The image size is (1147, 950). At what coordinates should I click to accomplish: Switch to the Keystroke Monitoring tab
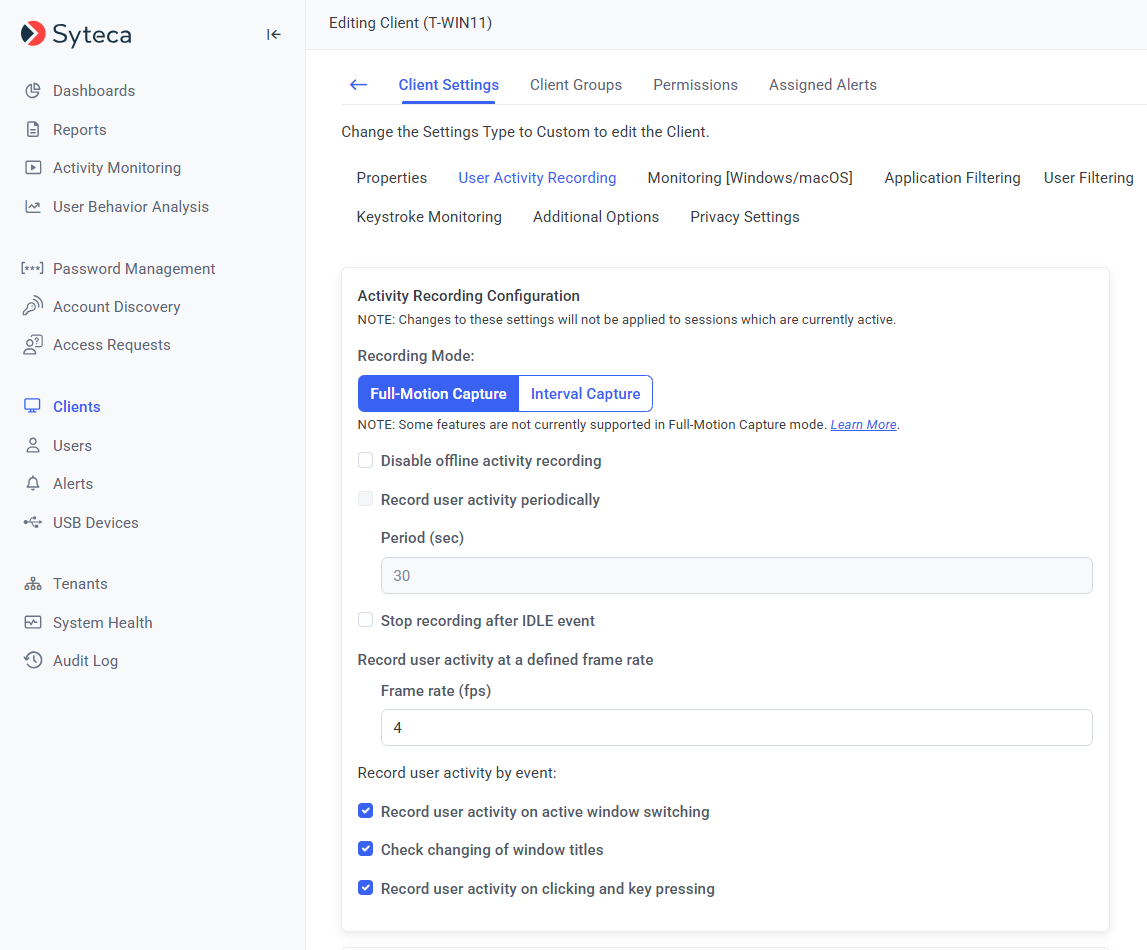click(429, 217)
